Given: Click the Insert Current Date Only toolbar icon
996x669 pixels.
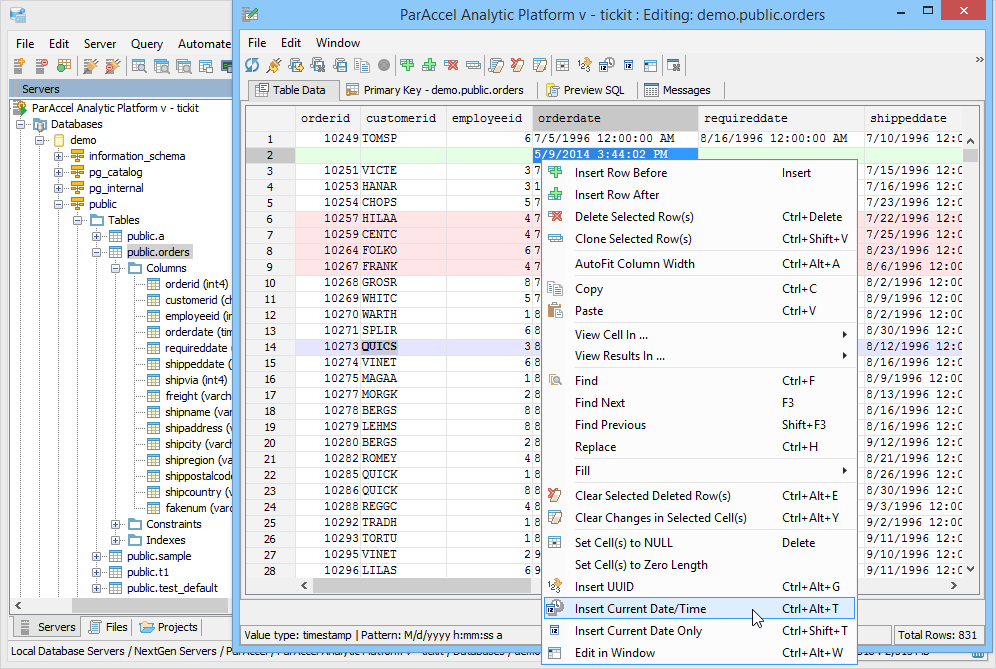Looking at the screenshot, I should (x=628, y=65).
